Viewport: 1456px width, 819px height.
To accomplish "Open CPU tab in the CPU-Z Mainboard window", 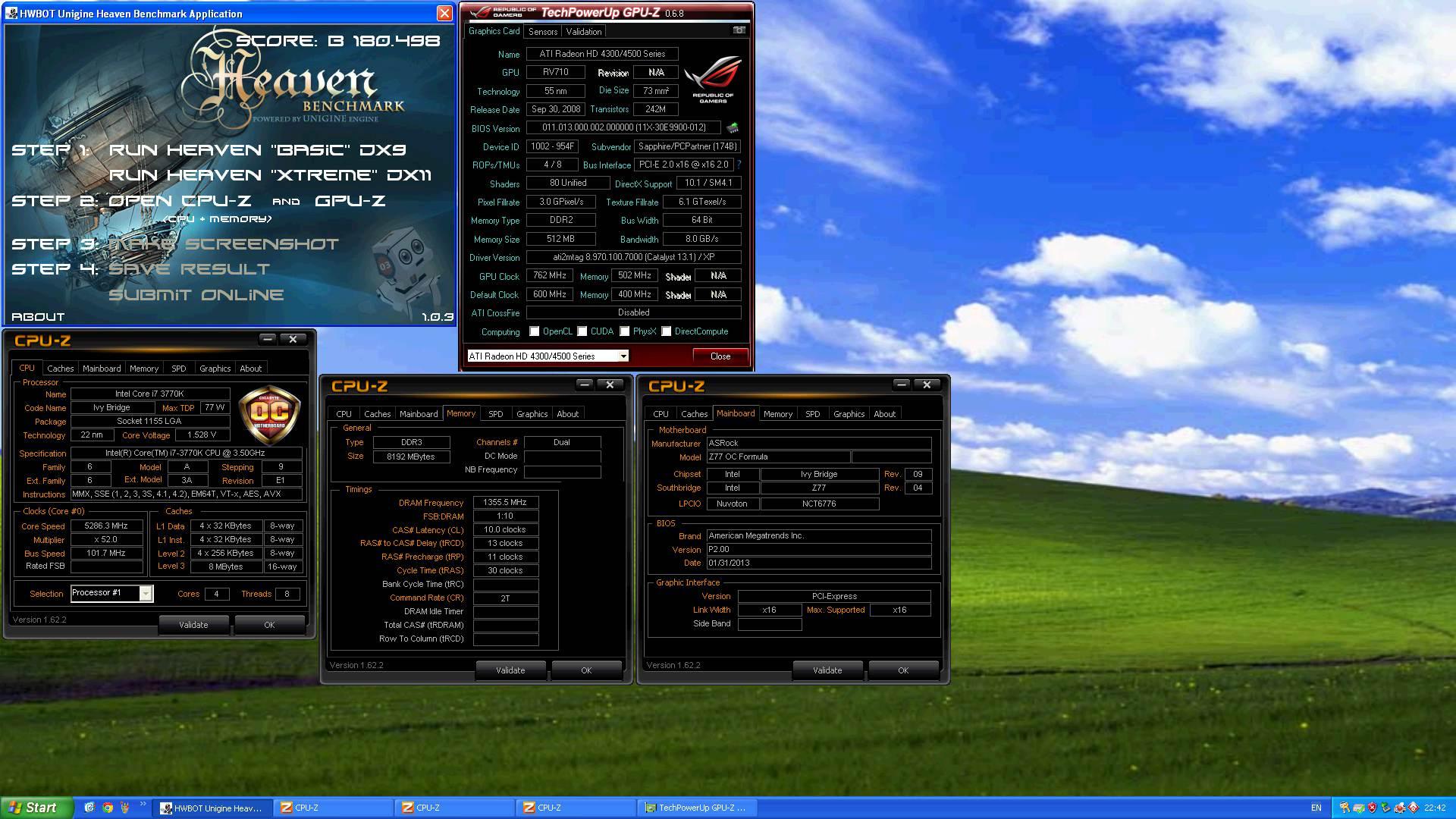I will (x=661, y=414).
